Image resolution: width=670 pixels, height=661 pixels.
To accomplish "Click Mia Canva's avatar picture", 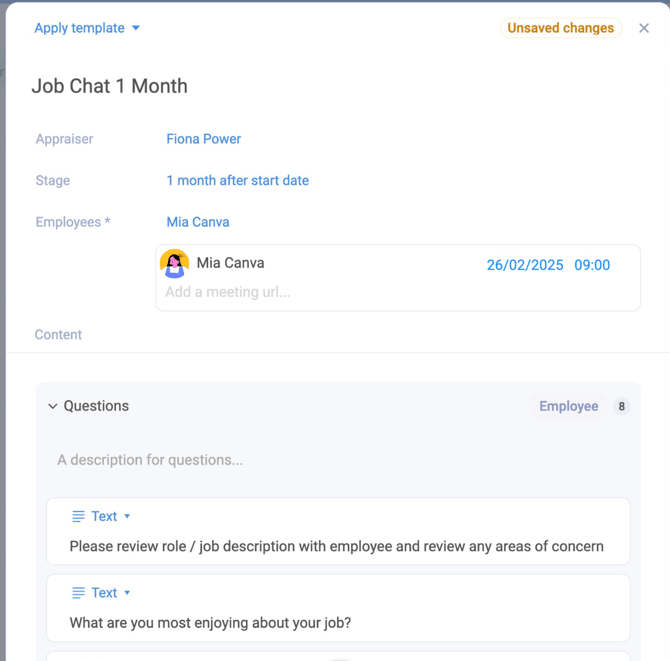I will [175, 264].
